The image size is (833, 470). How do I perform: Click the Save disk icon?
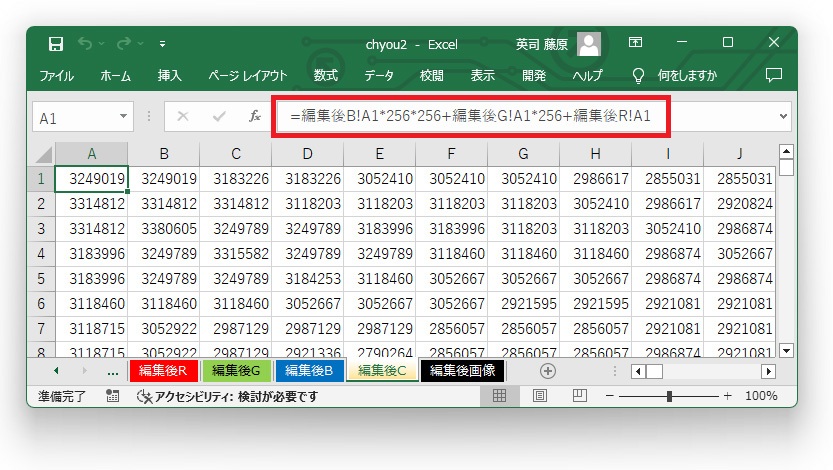click(56, 44)
